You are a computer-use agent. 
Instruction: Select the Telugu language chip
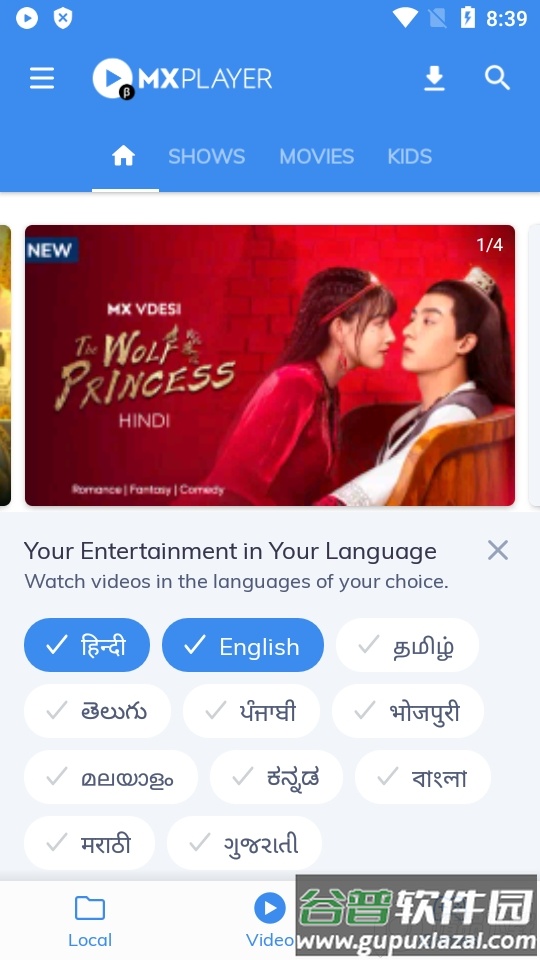[x=97, y=711]
